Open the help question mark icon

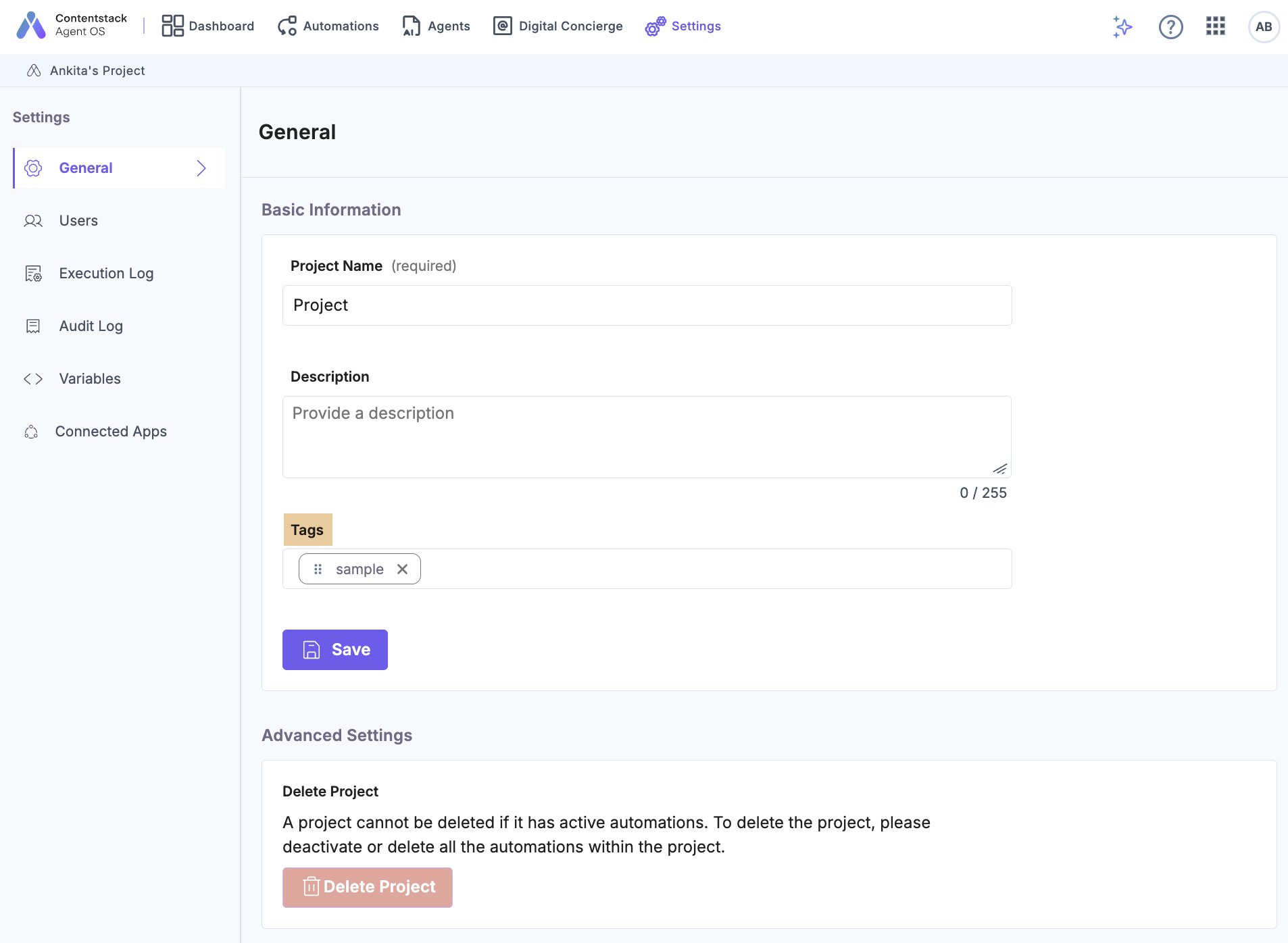click(x=1170, y=27)
